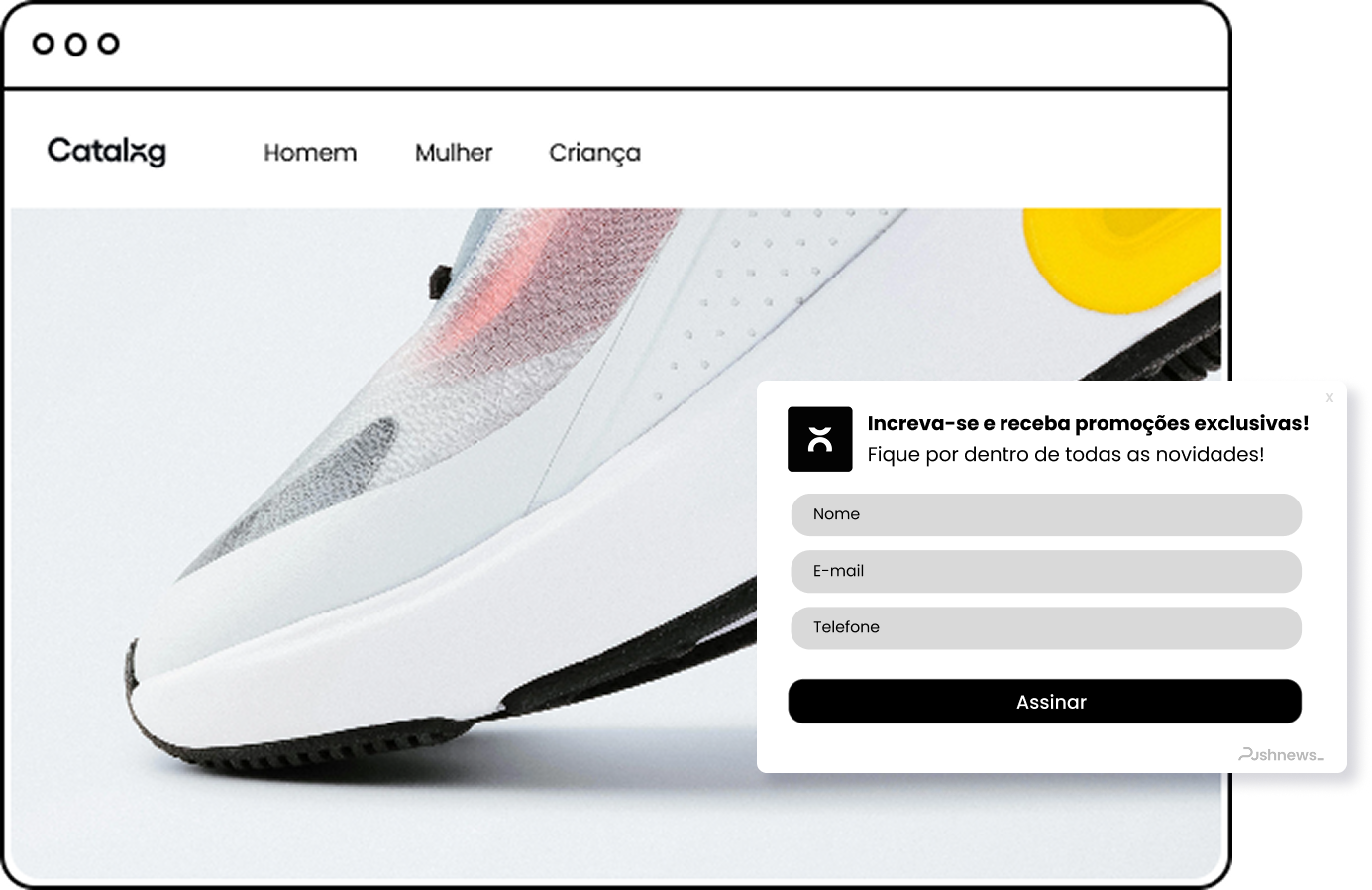Viewport: 1372px width, 890px height.
Task: Click the 'Fique por dentro de todas as novidades!' text
Action: [x=1065, y=454]
